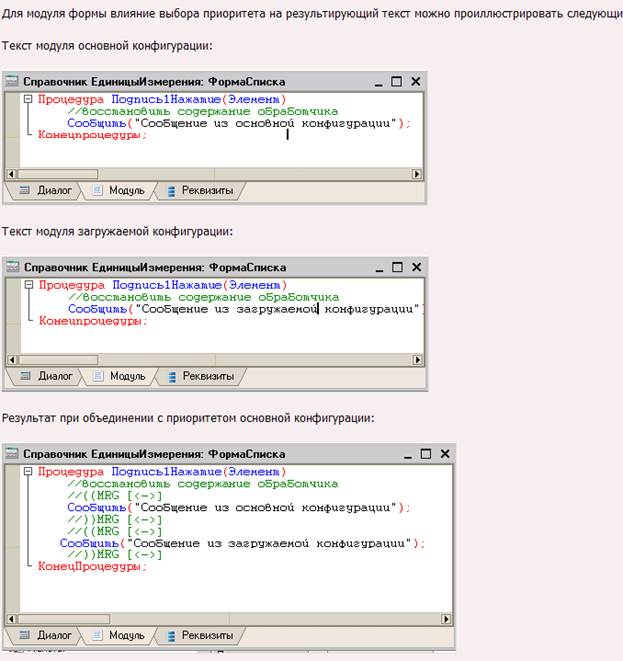This screenshot has width=623, height=661.
Task: Collapse procedure in merge result module
Action: 28,471
